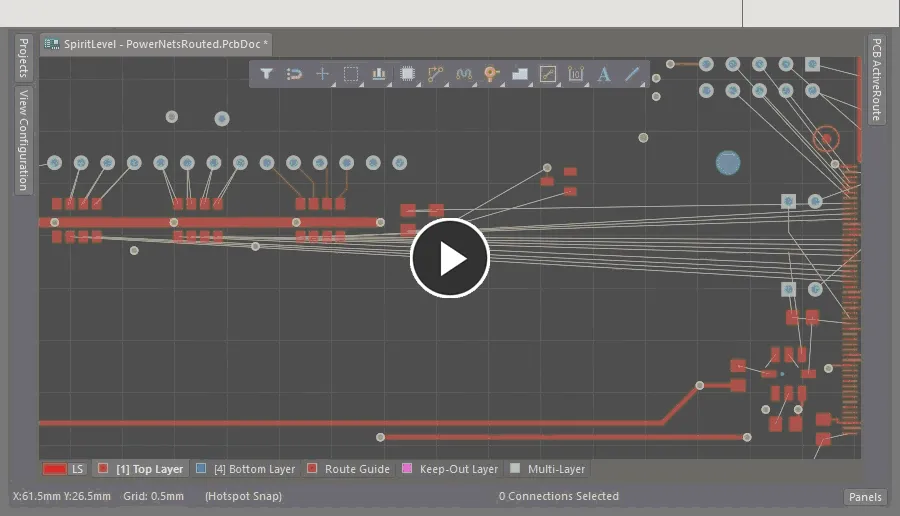Open the Panels button
900x516 pixels.
click(865, 497)
